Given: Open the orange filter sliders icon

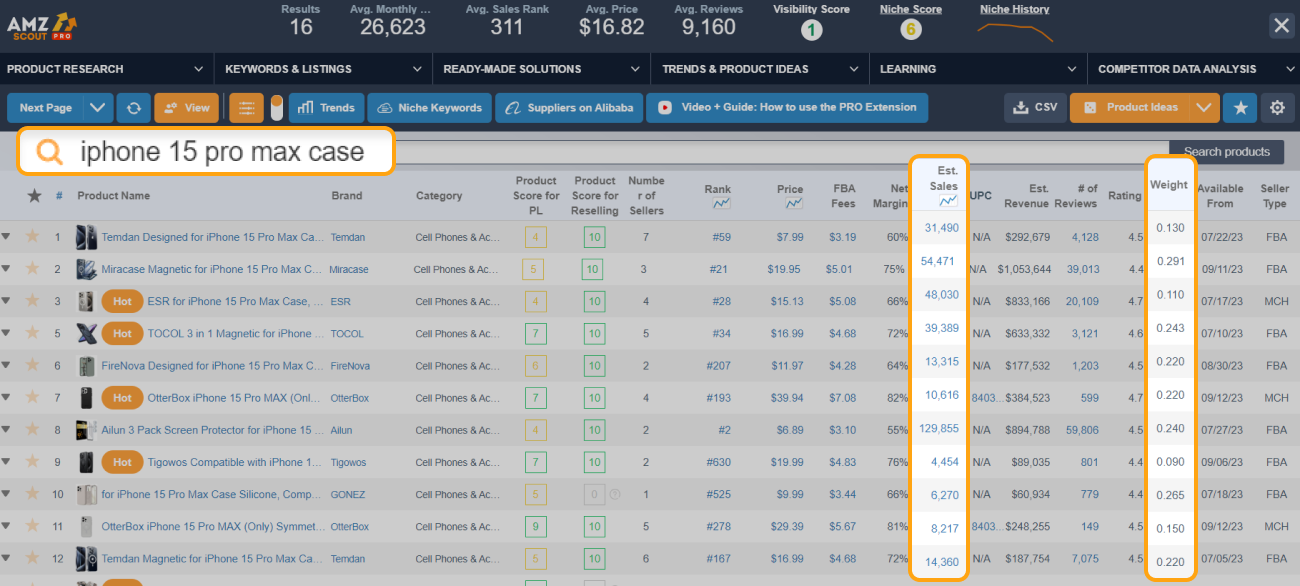Looking at the screenshot, I should click(247, 108).
